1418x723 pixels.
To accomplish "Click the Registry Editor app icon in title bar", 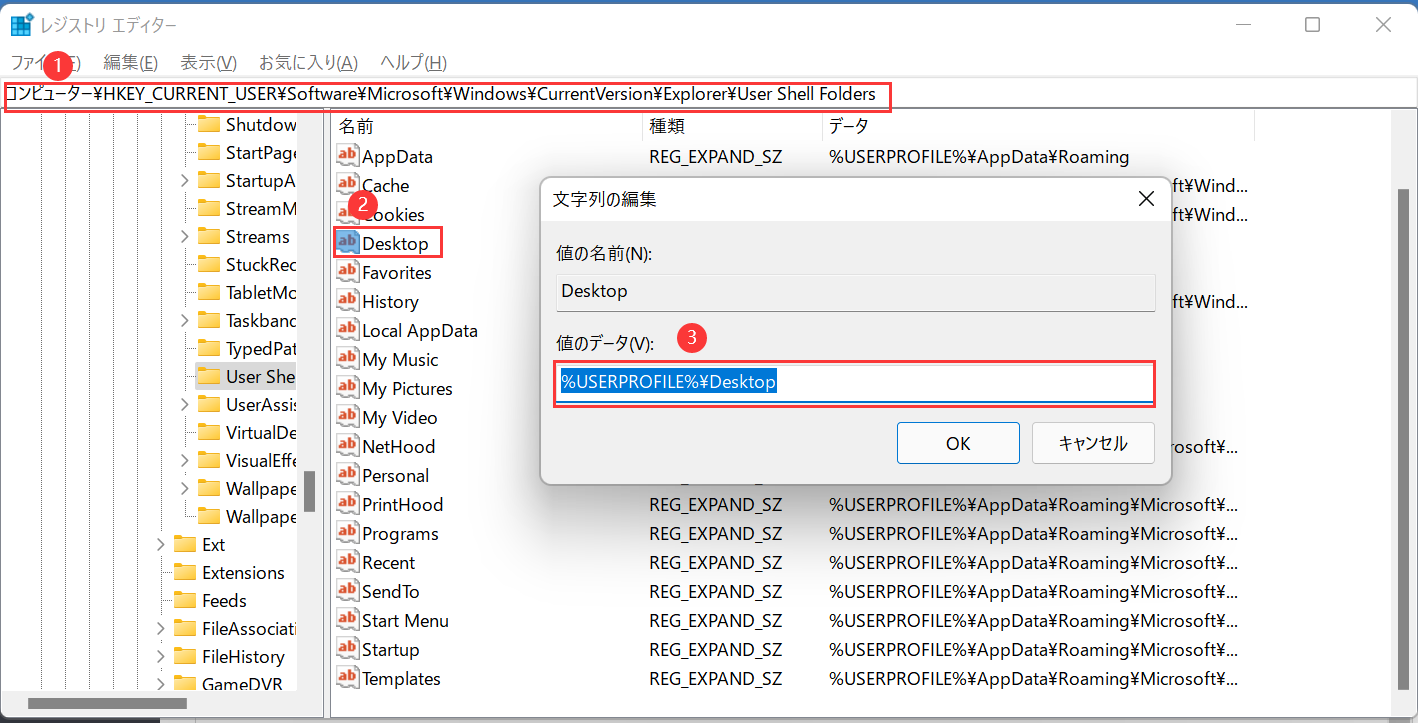I will [x=21, y=25].
